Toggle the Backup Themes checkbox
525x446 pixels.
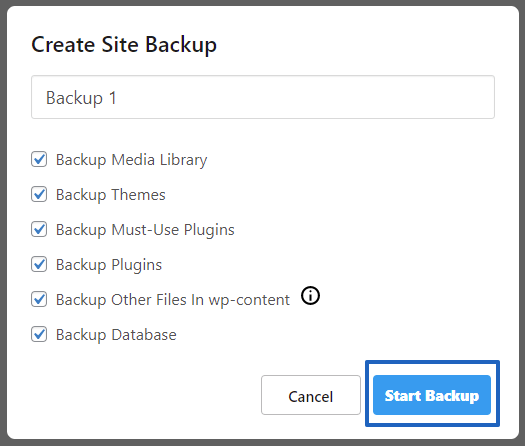coord(39,194)
